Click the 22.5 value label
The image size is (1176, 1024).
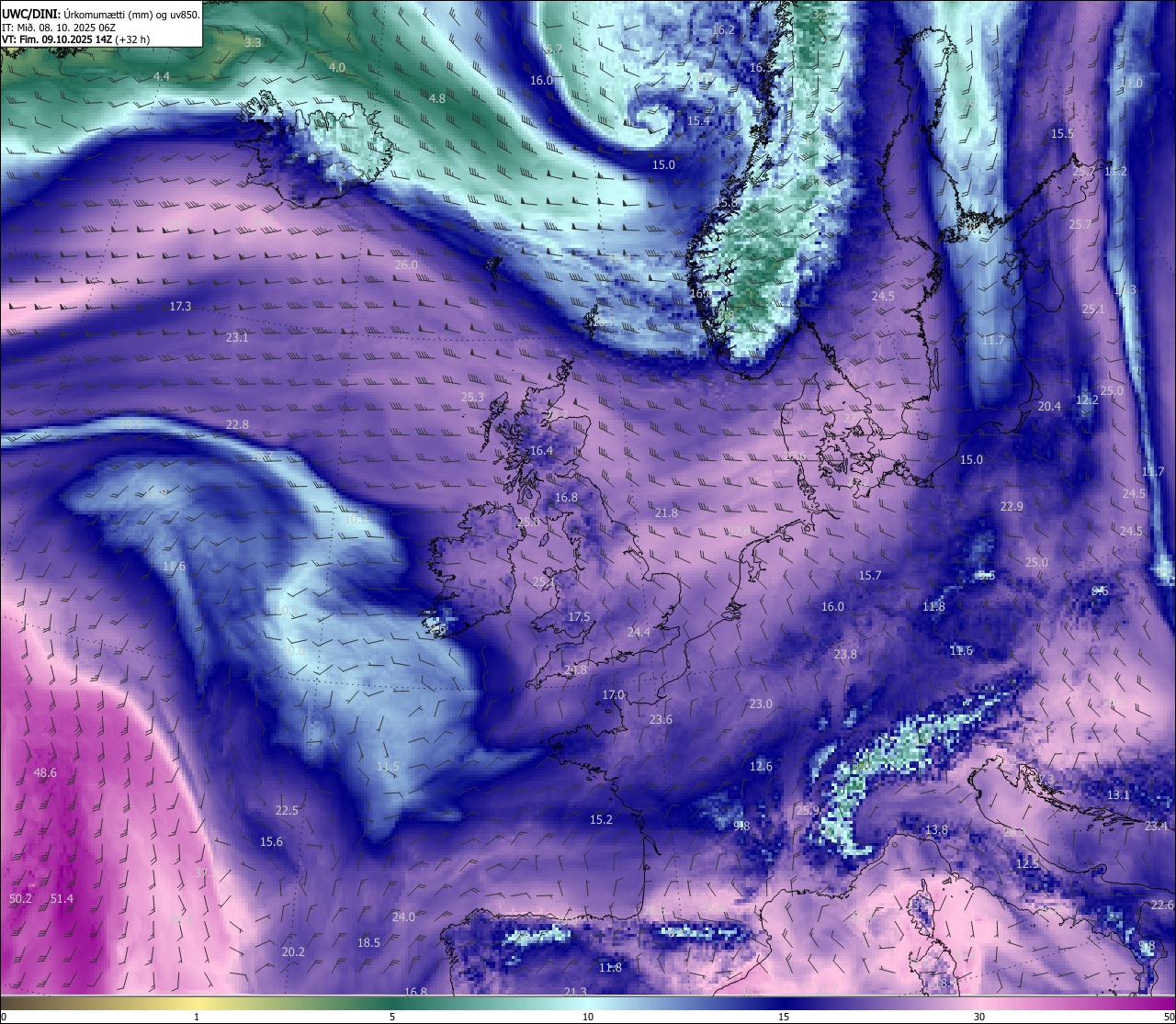point(287,811)
